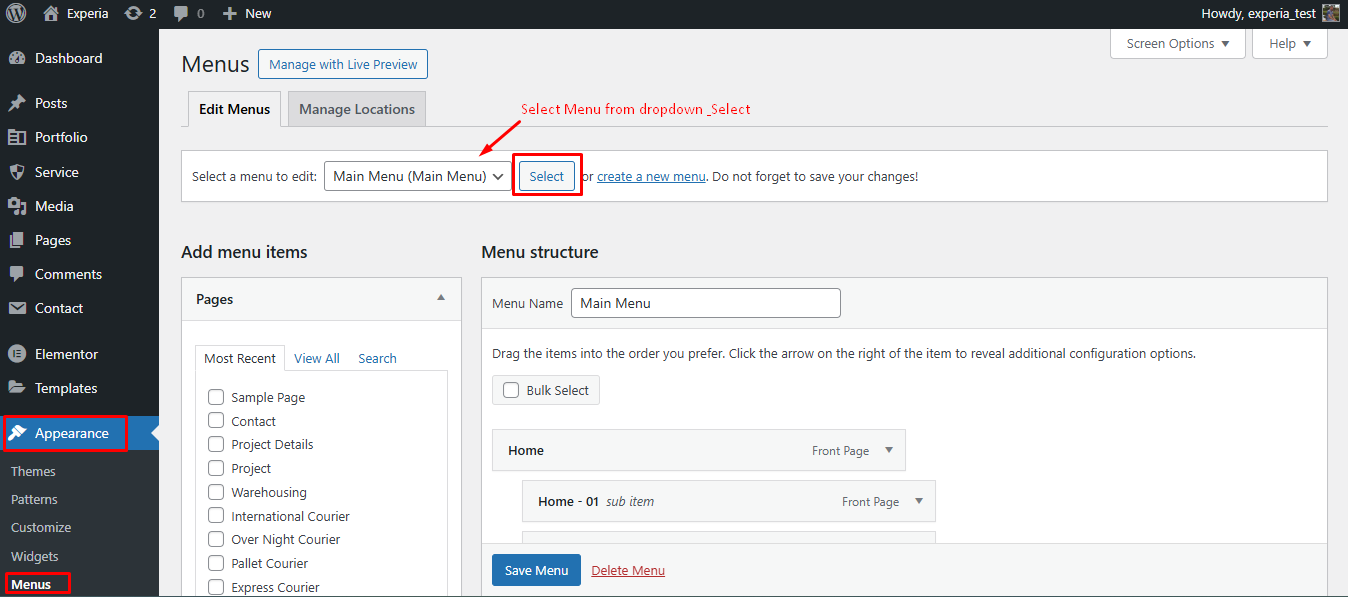
Task: Switch to the Edit Menus tab
Action: 235,109
